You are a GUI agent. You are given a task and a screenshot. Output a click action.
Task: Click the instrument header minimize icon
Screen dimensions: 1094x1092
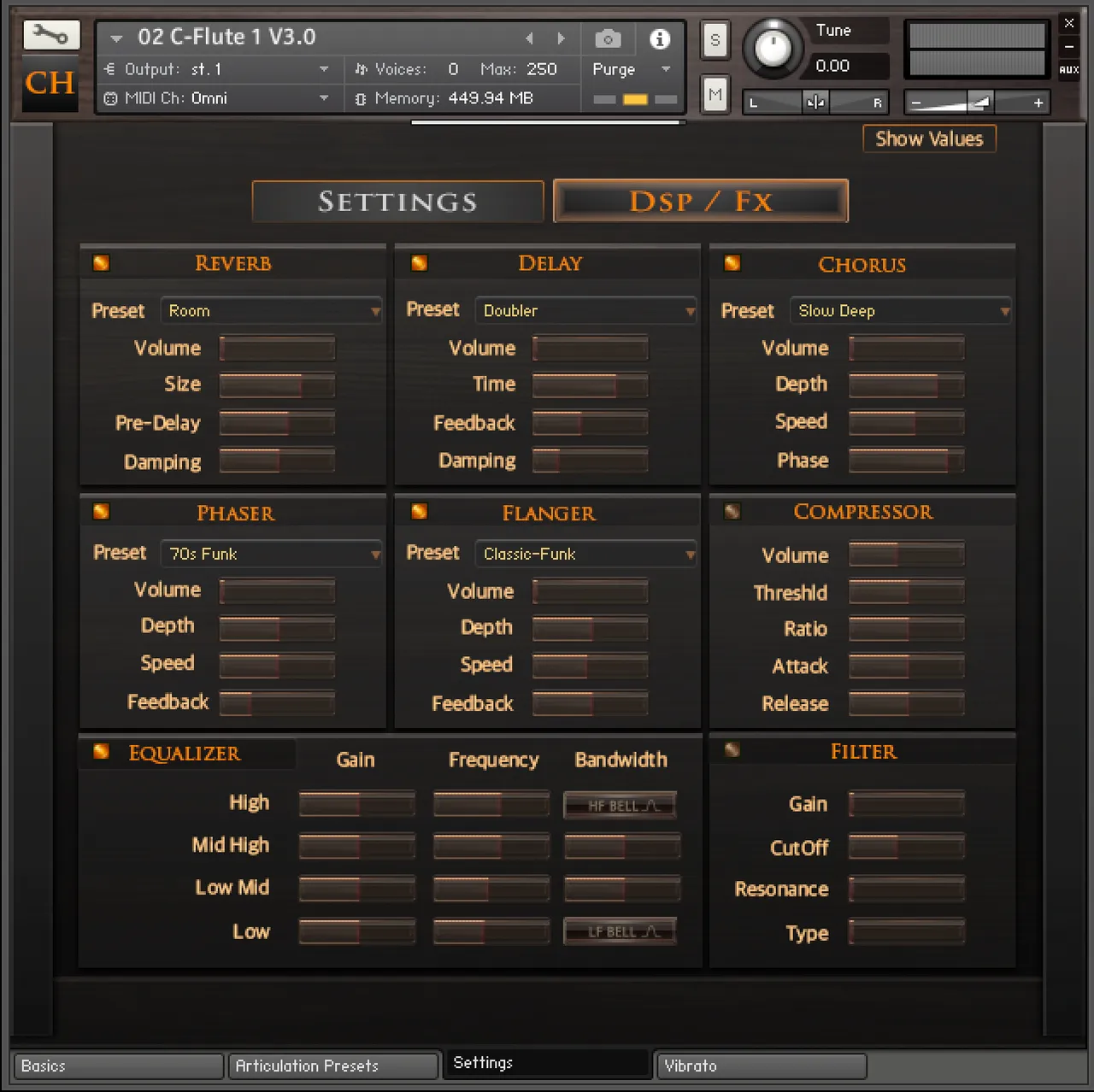tap(1068, 46)
